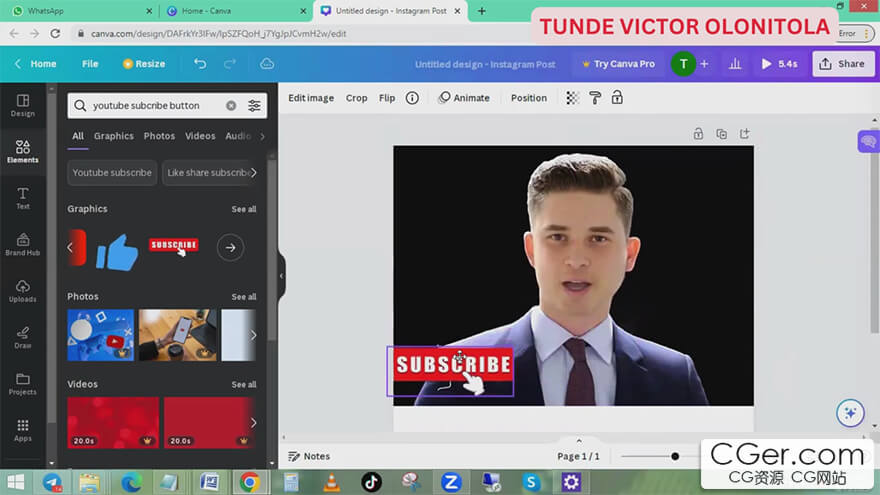Open the Position panel
The image size is (880, 495).
[529, 98]
